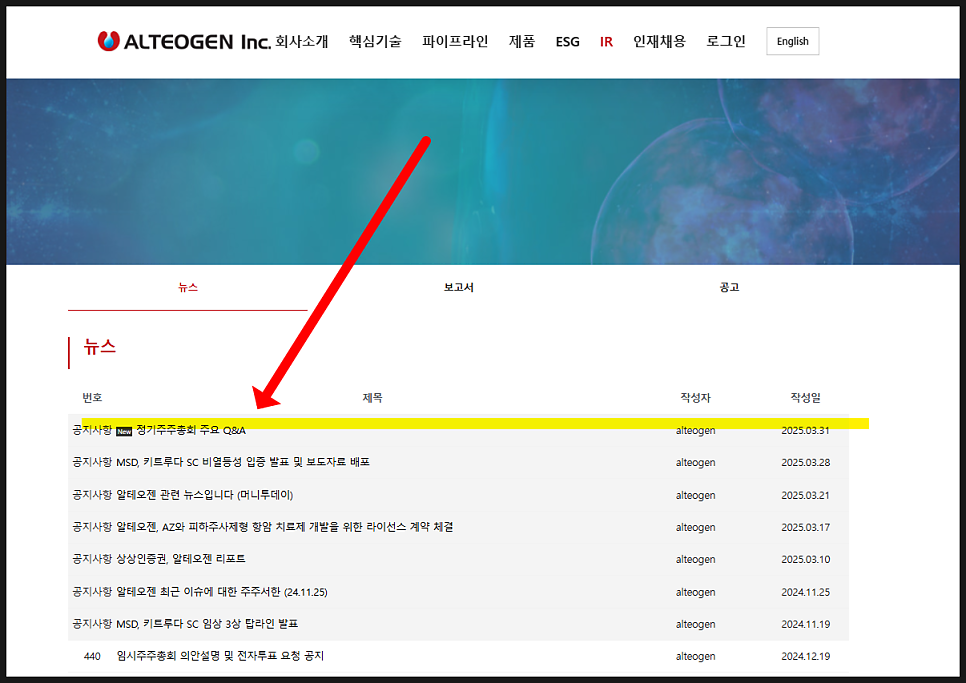Switch language with the English button
This screenshot has height=683, width=966.
792,41
